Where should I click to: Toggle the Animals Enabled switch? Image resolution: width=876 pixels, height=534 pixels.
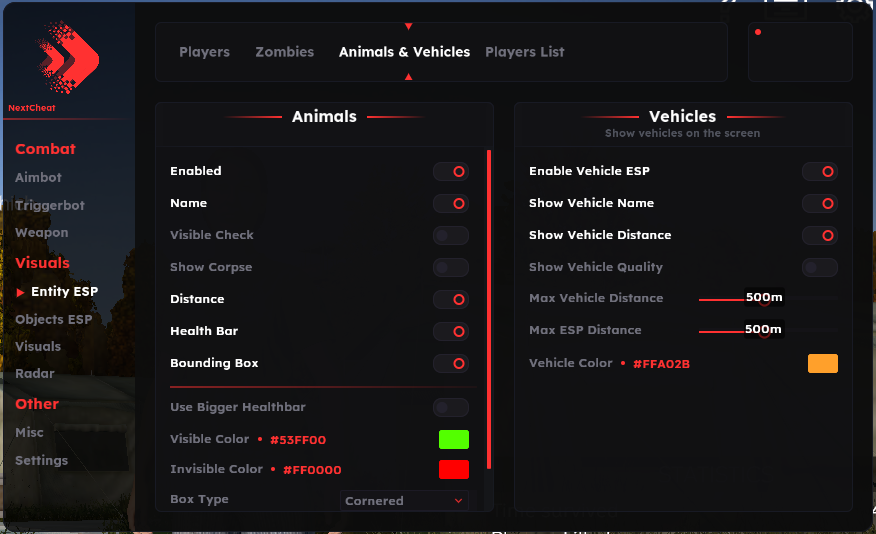point(451,172)
